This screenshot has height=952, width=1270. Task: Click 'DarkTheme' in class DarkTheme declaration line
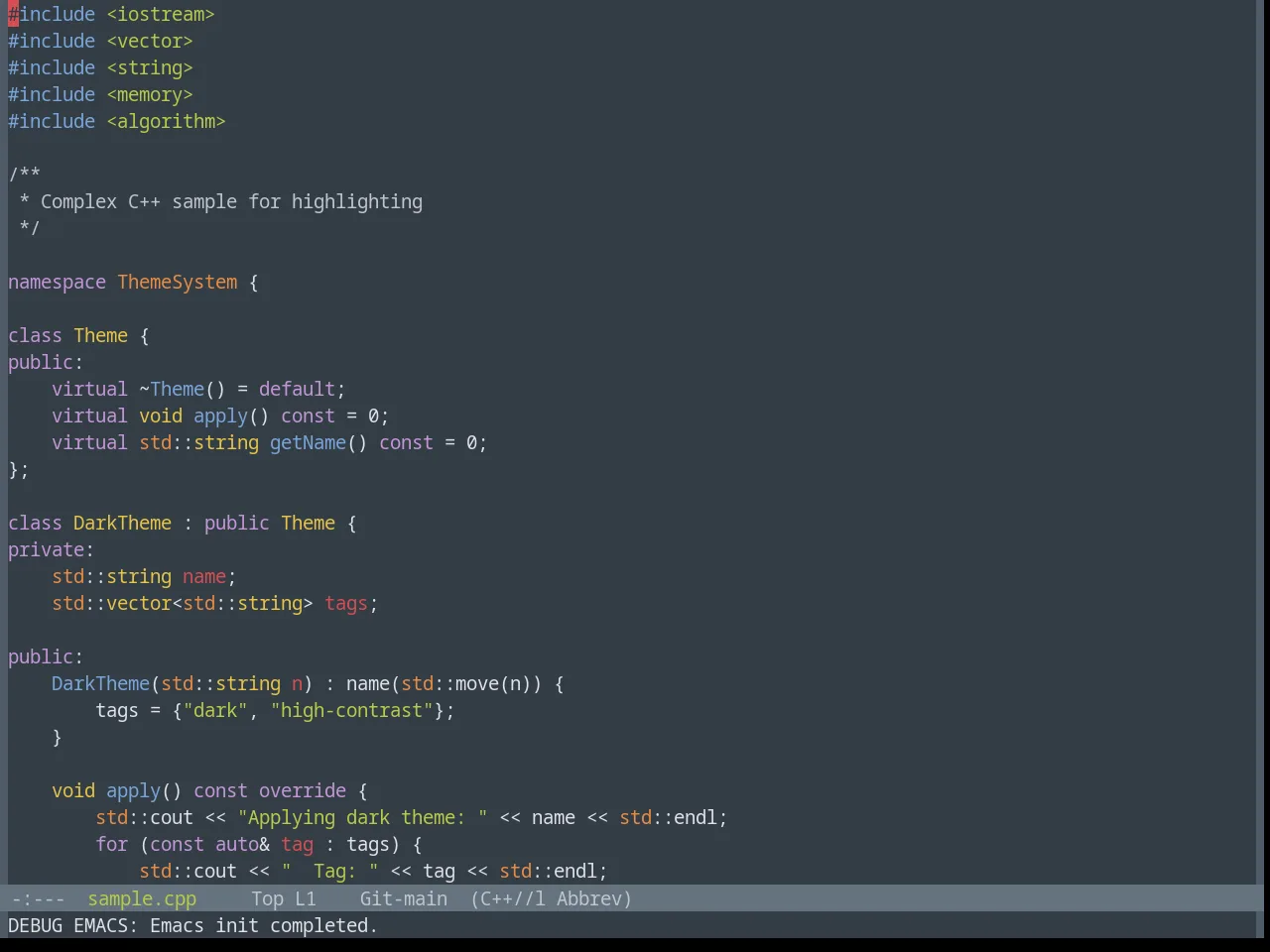pyautogui.click(x=122, y=523)
